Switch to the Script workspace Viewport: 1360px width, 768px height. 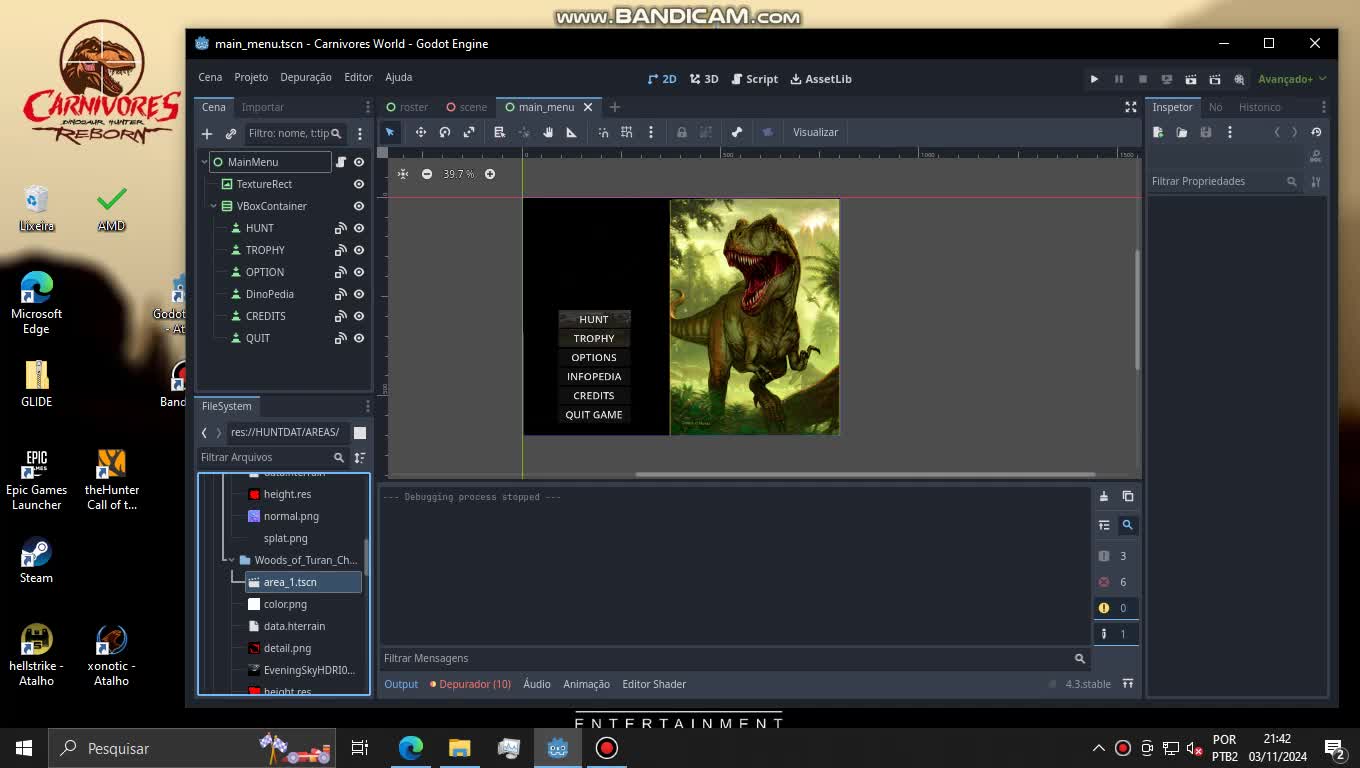click(754, 79)
